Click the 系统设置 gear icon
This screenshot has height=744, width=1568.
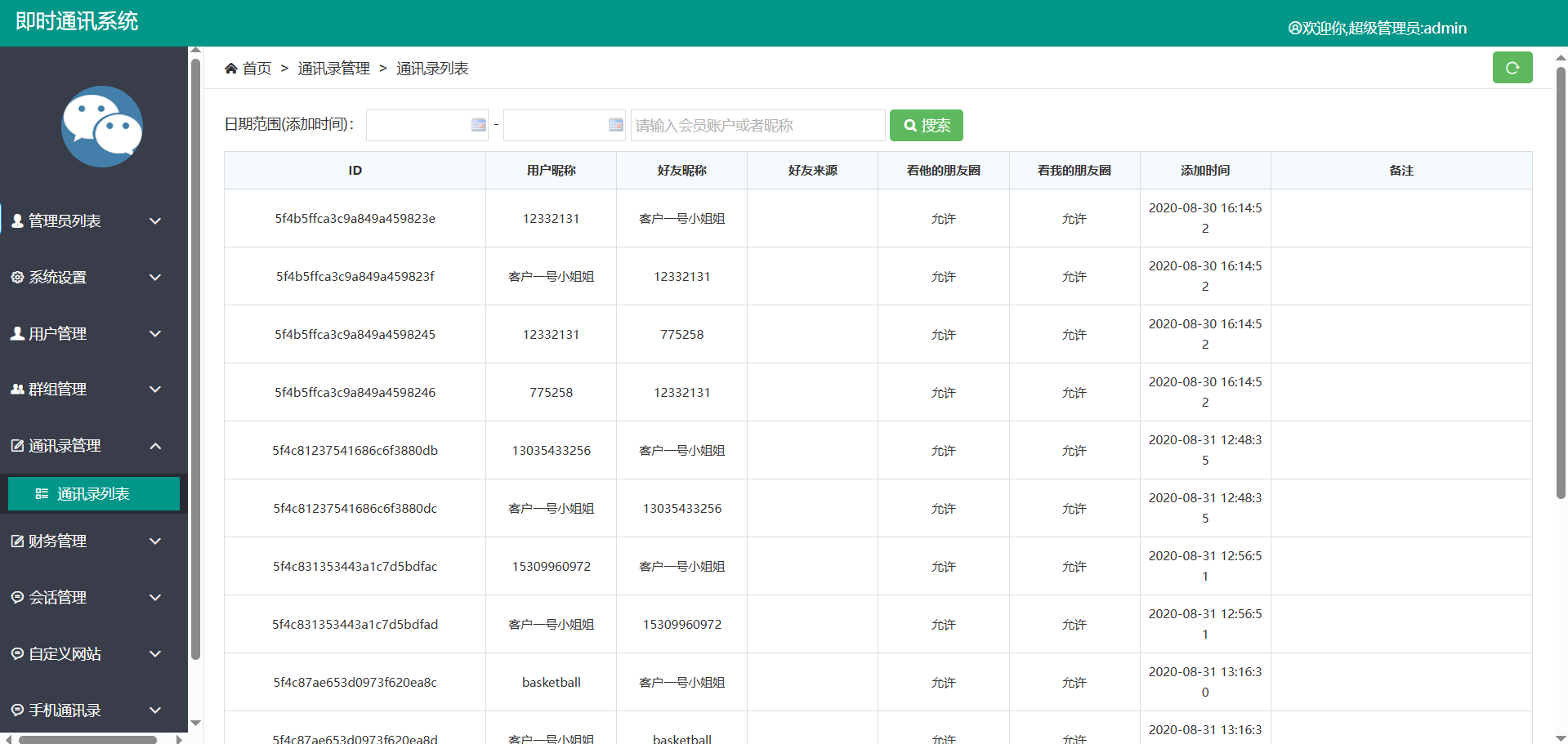17,278
